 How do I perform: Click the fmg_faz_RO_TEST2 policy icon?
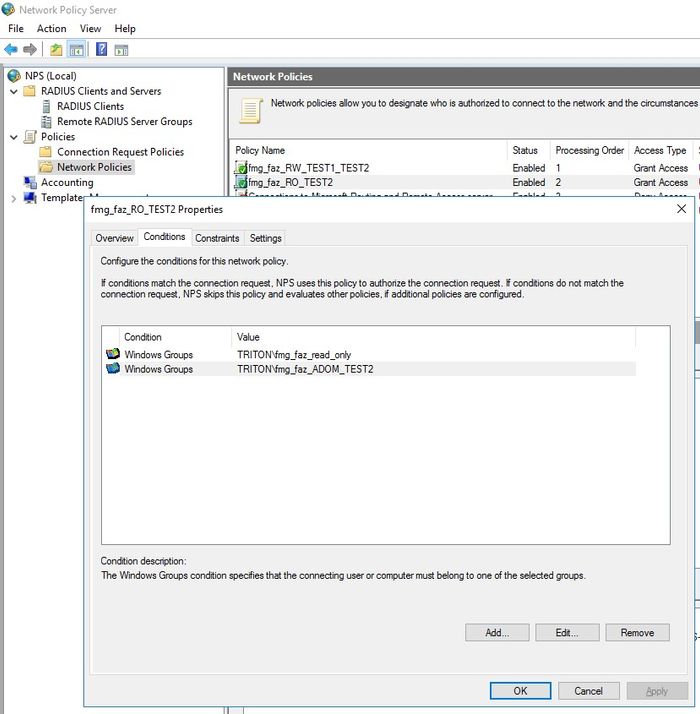[x=241, y=182]
